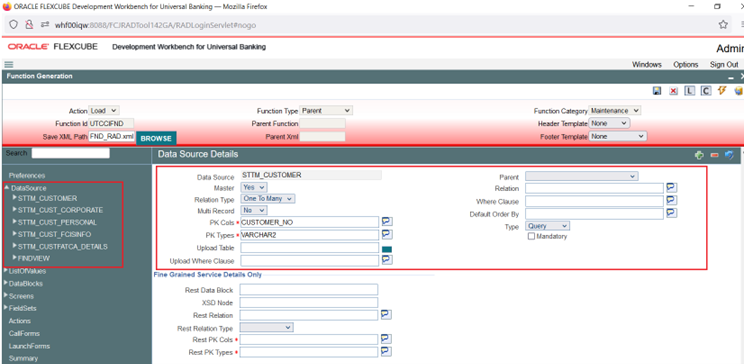Click the teal icon beside Upload Table
744x364 pixels.
click(387, 249)
